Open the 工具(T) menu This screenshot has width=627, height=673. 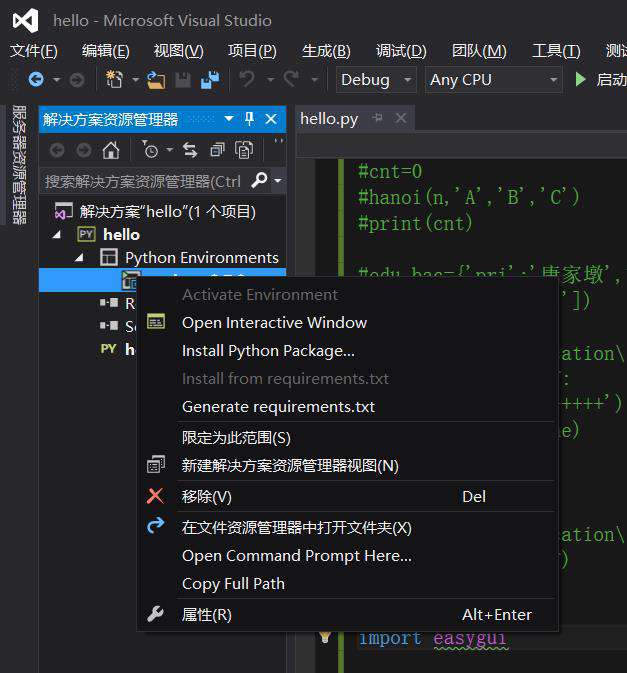pyautogui.click(x=556, y=51)
